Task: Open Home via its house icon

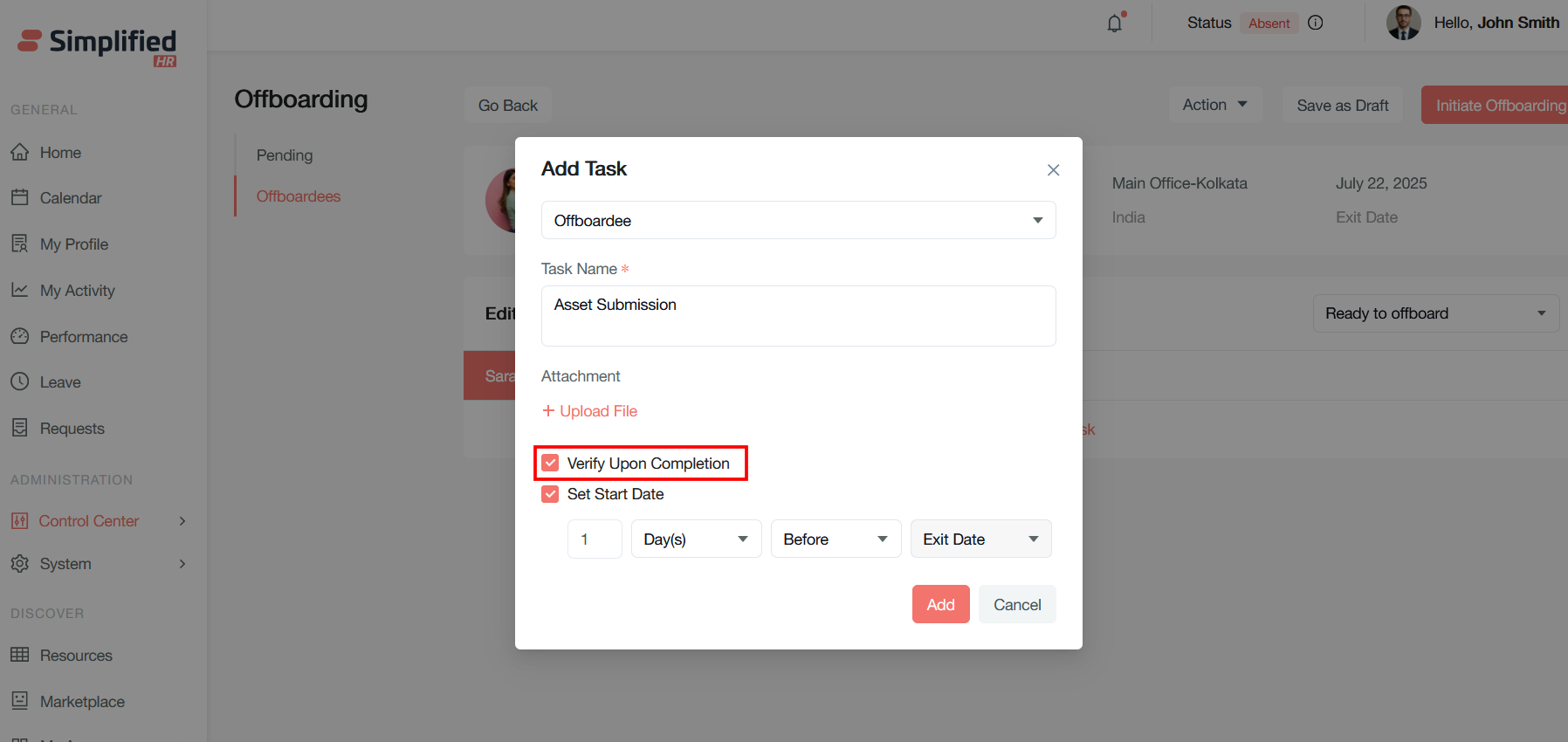Action: point(20,152)
